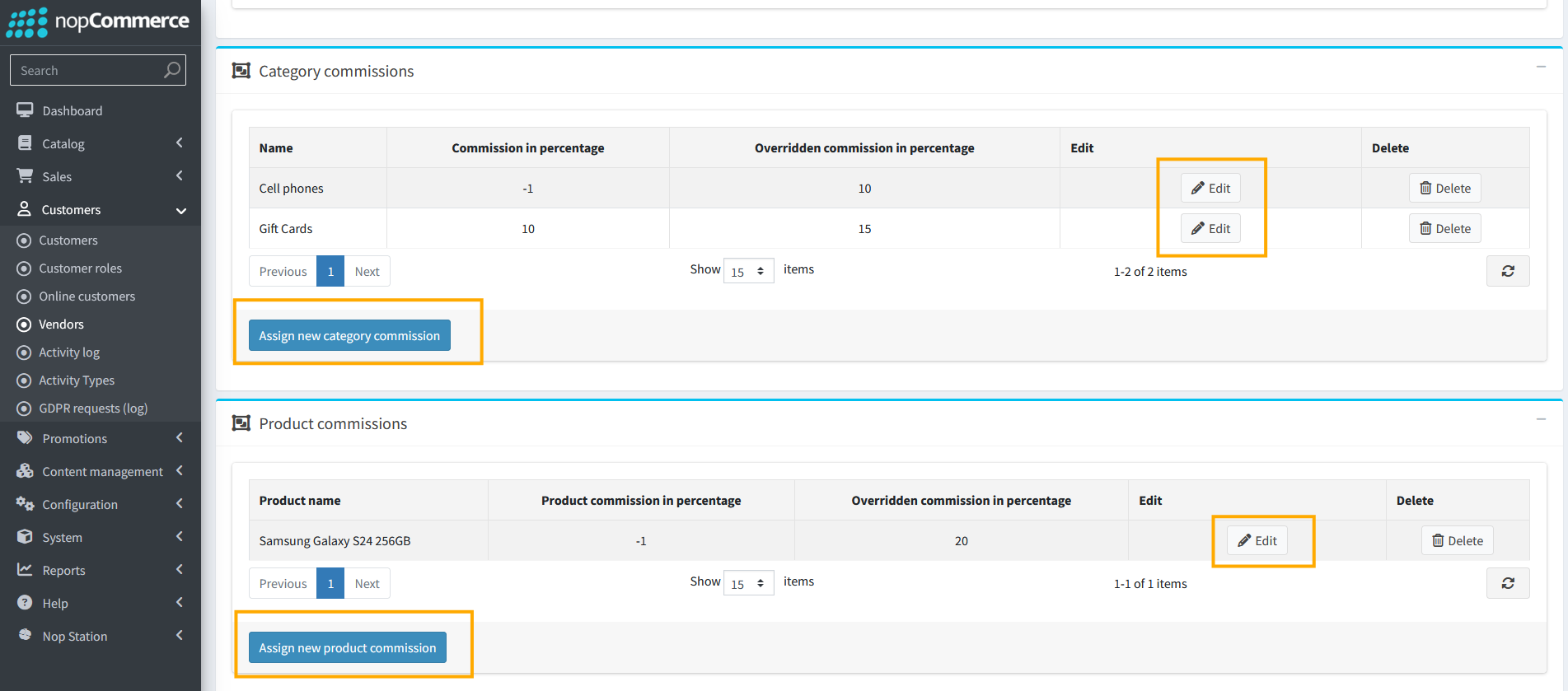Click the search magnifier icon

coord(171,70)
